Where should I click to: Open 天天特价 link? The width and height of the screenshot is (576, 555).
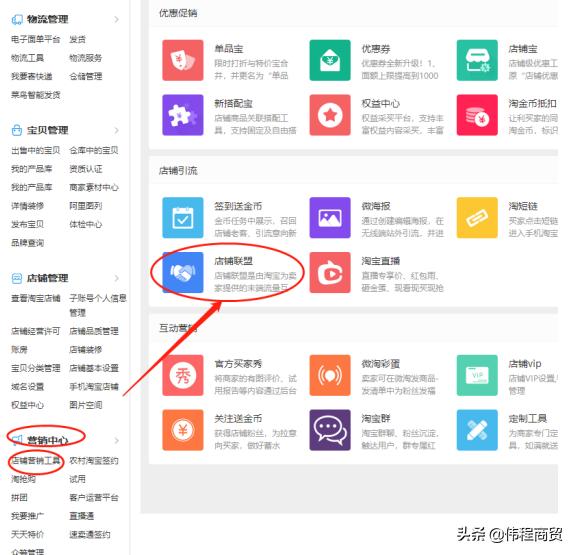[x=28, y=534]
